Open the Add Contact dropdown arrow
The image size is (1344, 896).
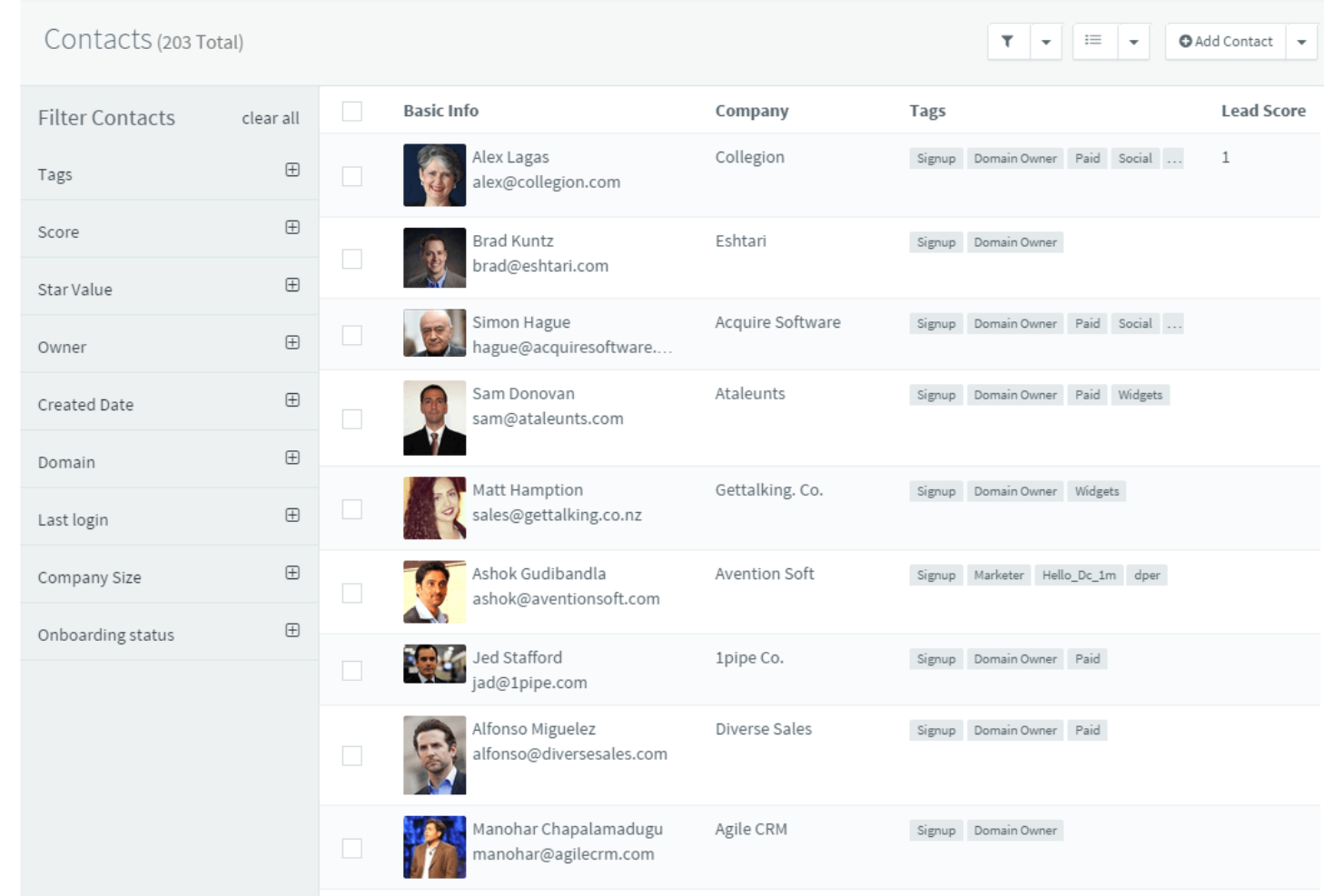click(1302, 41)
